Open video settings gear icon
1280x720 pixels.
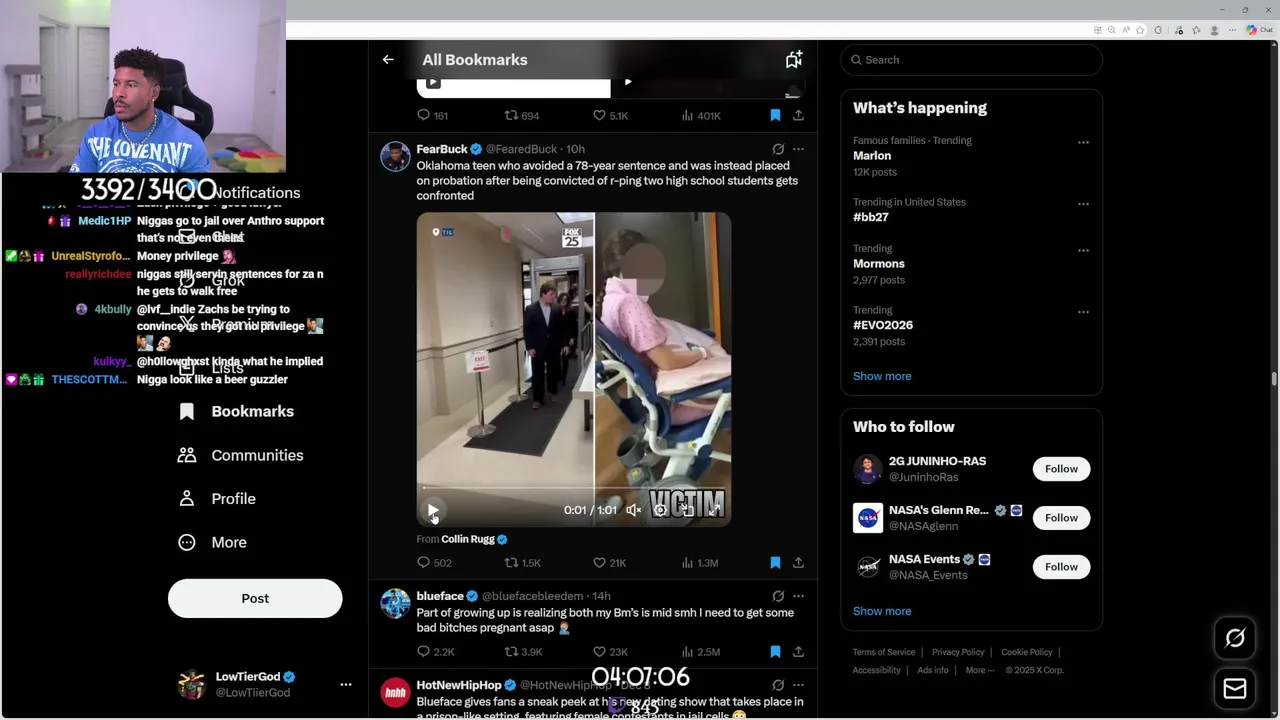(x=660, y=510)
